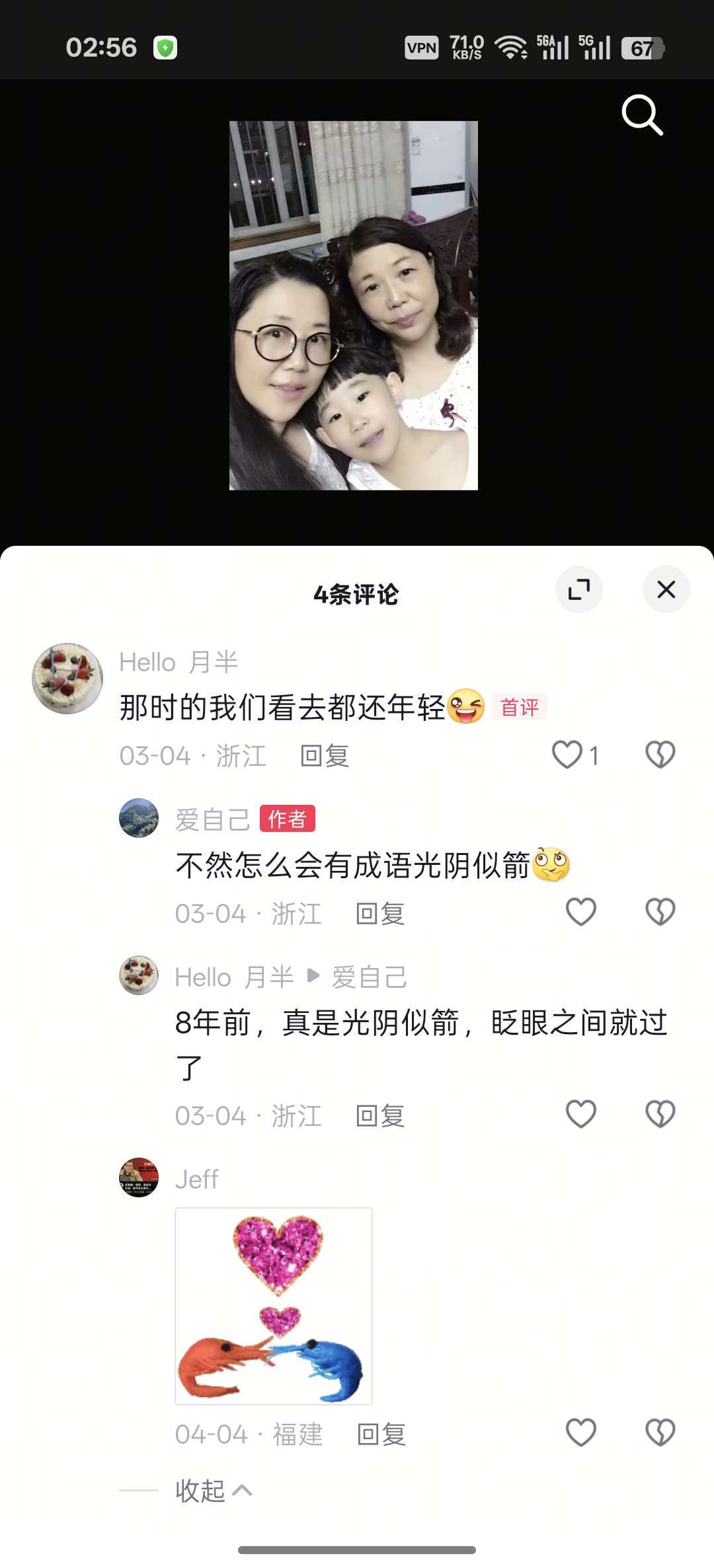
Task: Dislike Jeff's sticker comment
Action: point(660,1433)
